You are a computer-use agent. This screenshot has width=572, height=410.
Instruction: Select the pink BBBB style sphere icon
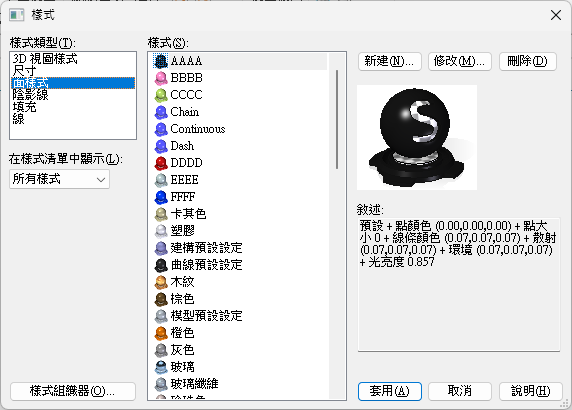pyautogui.click(x=161, y=78)
